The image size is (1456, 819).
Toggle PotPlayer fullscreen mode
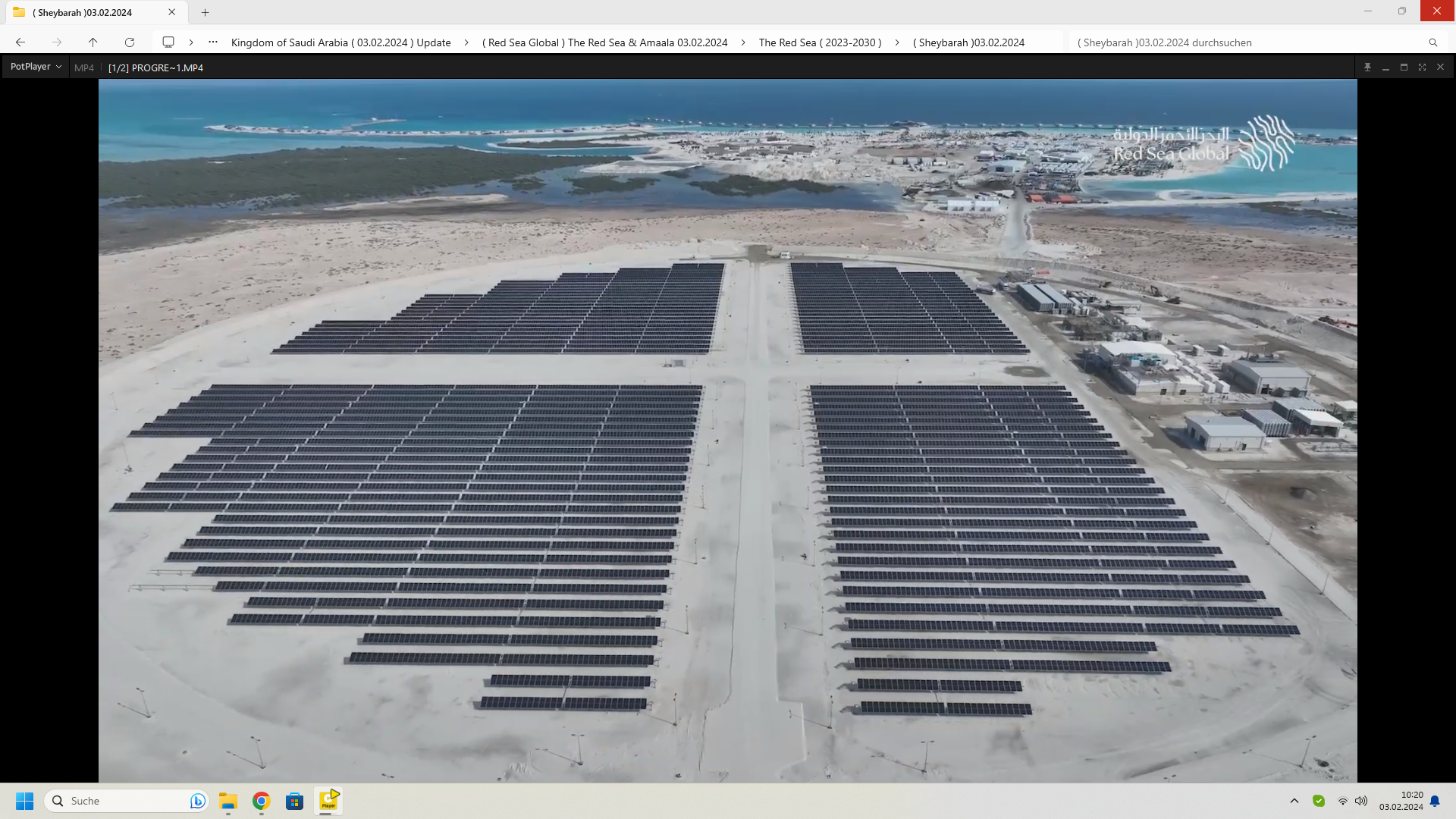pyautogui.click(x=1422, y=67)
